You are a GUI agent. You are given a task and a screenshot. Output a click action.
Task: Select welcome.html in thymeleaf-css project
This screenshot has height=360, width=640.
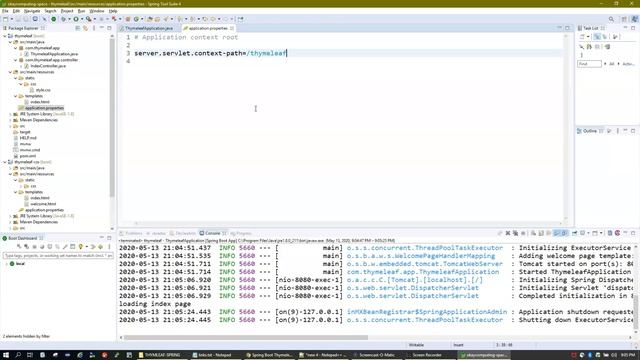(43, 204)
